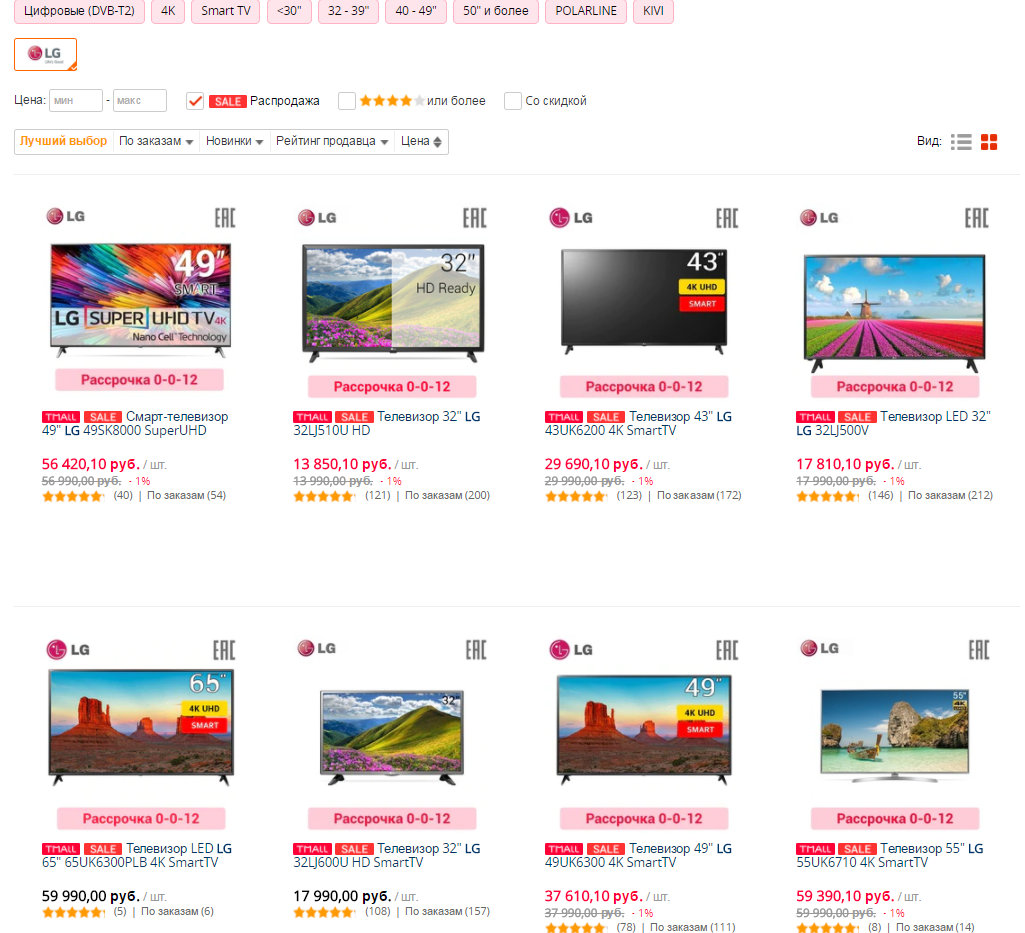The width and height of the screenshot is (1025, 933).
Task: Open Телевизор 55" LG 55UK6710 link
Action: (890, 855)
